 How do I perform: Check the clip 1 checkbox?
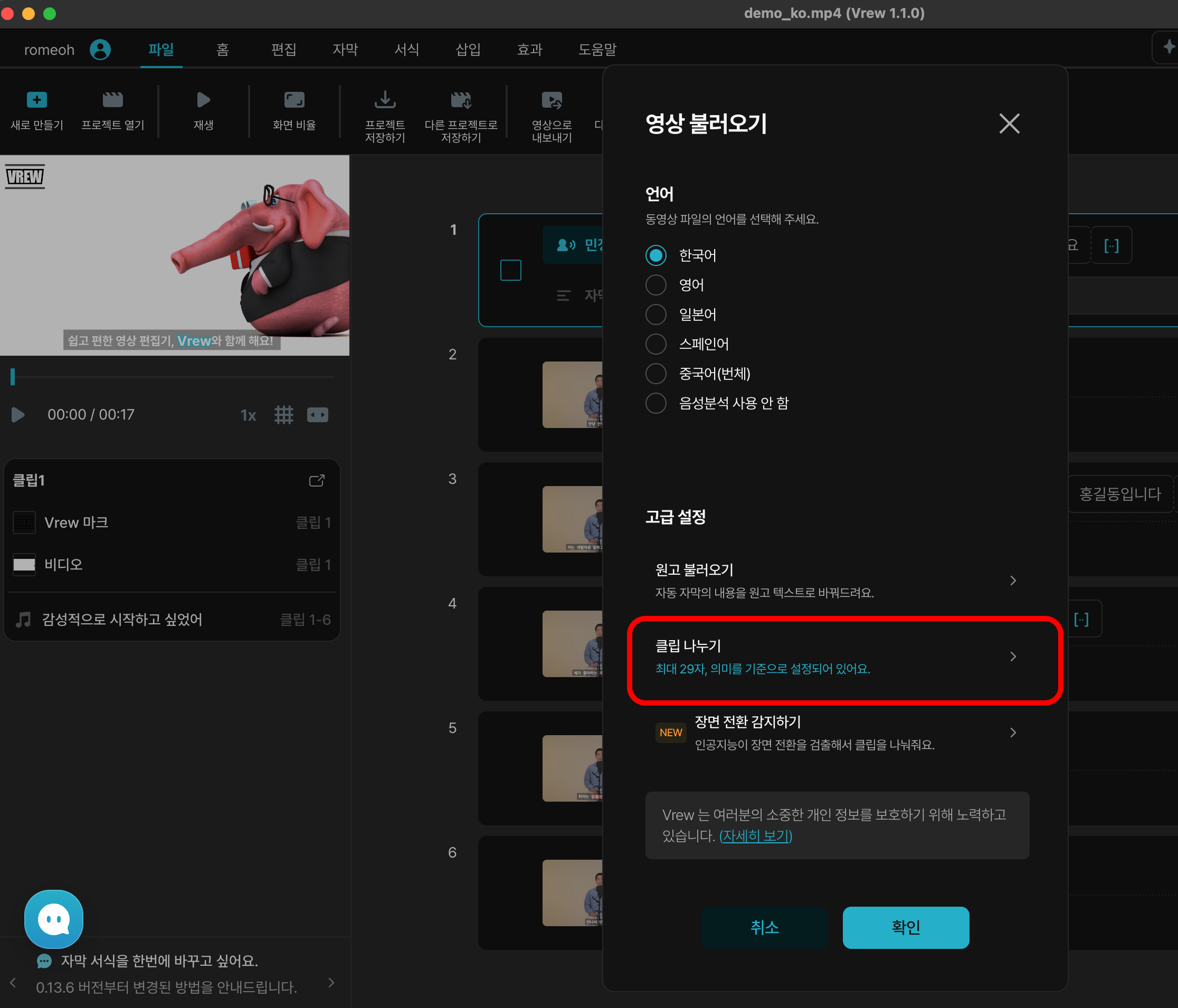click(510, 270)
